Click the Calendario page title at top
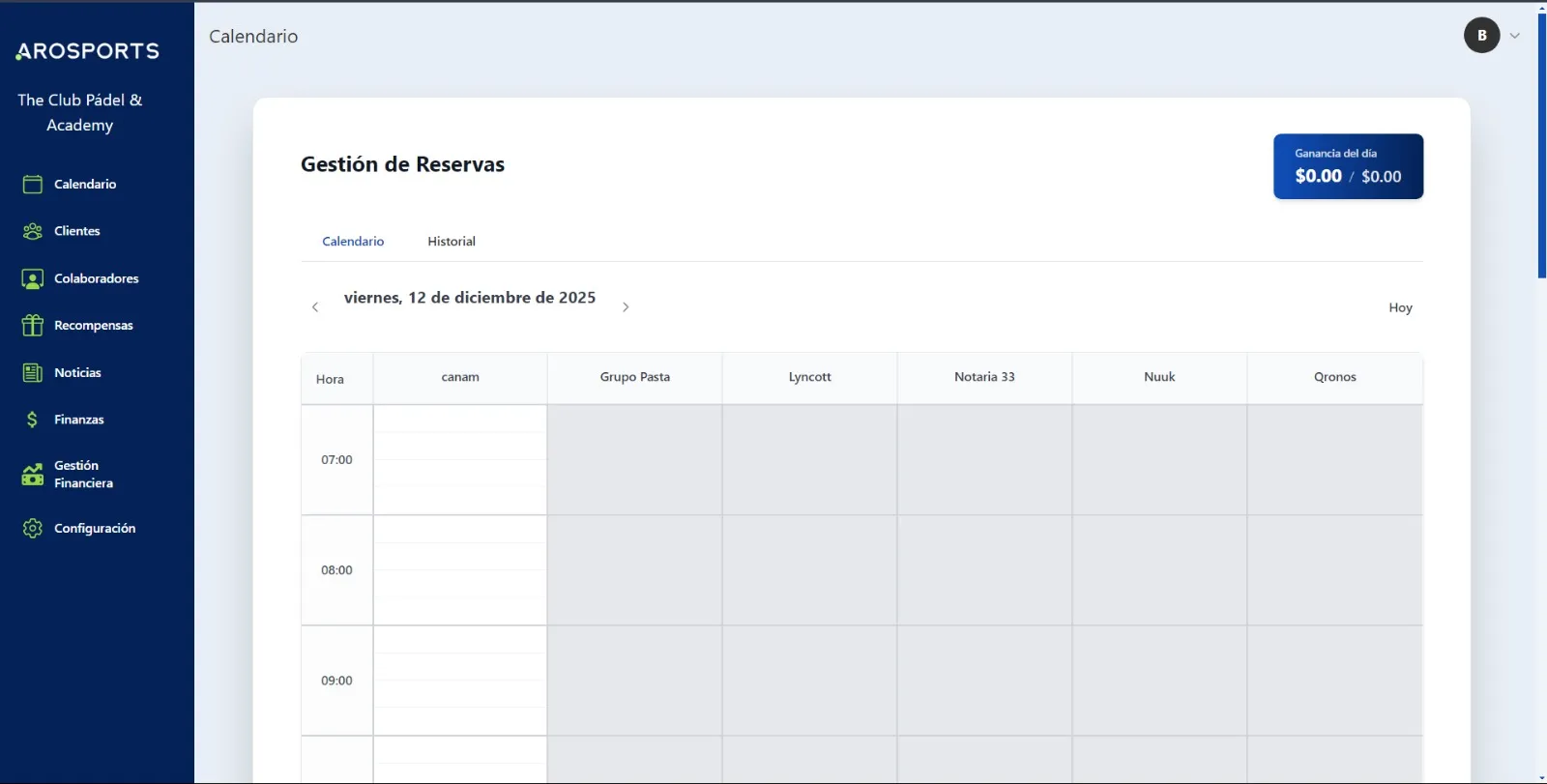This screenshot has height=784, width=1547. click(x=253, y=36)
